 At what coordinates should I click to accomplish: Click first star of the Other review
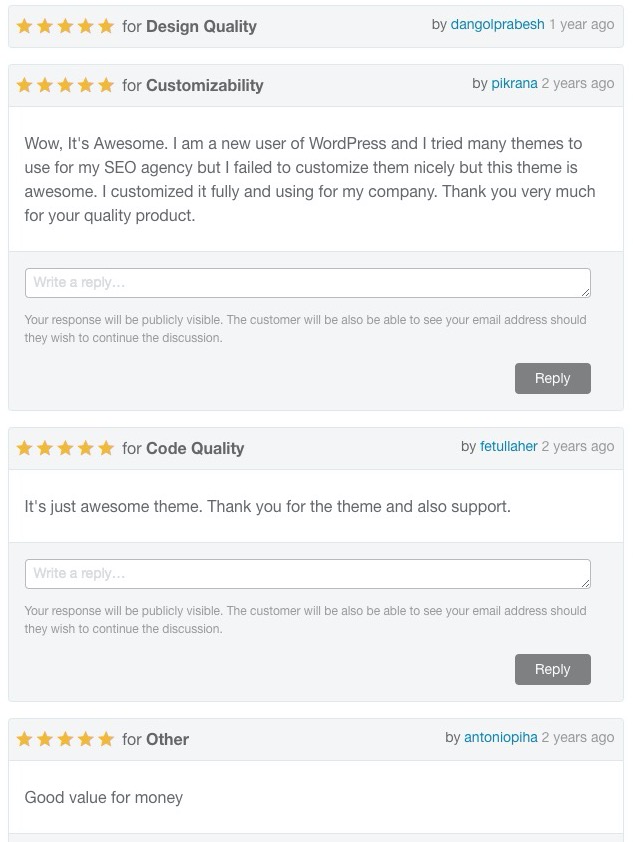pyautogui.click(x=25, y=740)
